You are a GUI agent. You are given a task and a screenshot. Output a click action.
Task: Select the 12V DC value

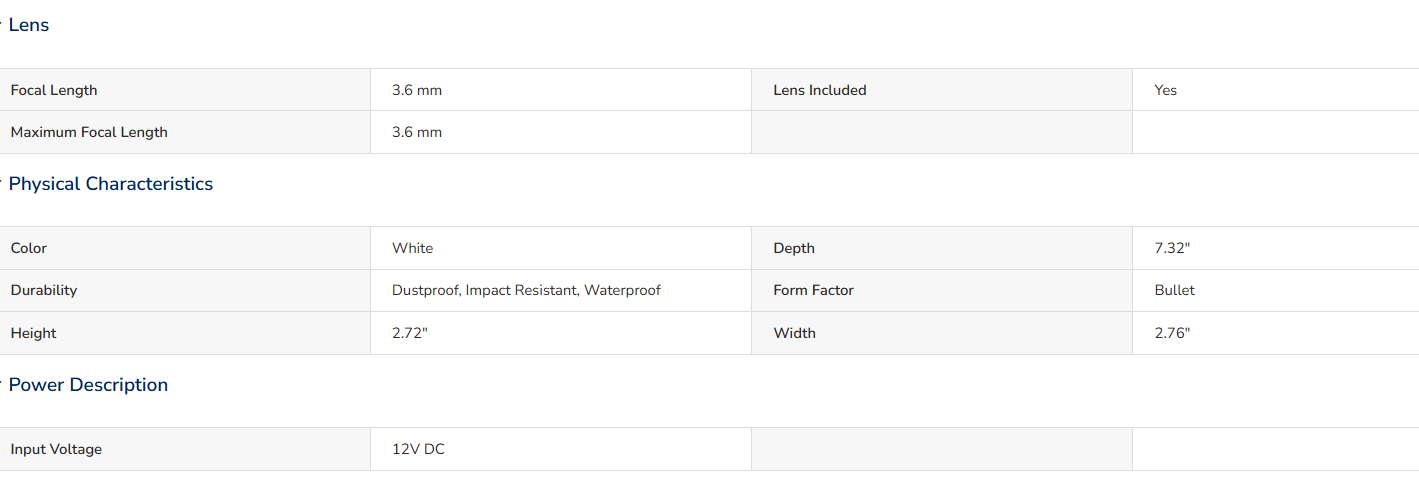point(418,449)
